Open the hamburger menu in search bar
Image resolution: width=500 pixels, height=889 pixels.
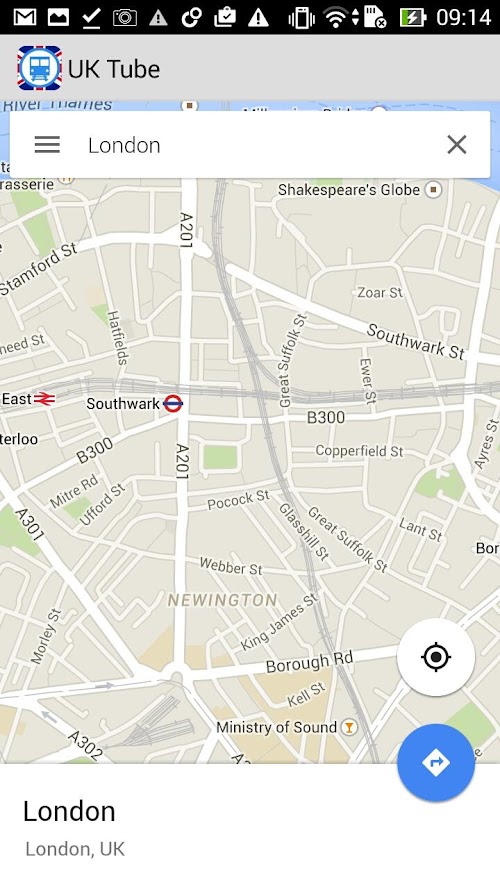coord(47,145)
